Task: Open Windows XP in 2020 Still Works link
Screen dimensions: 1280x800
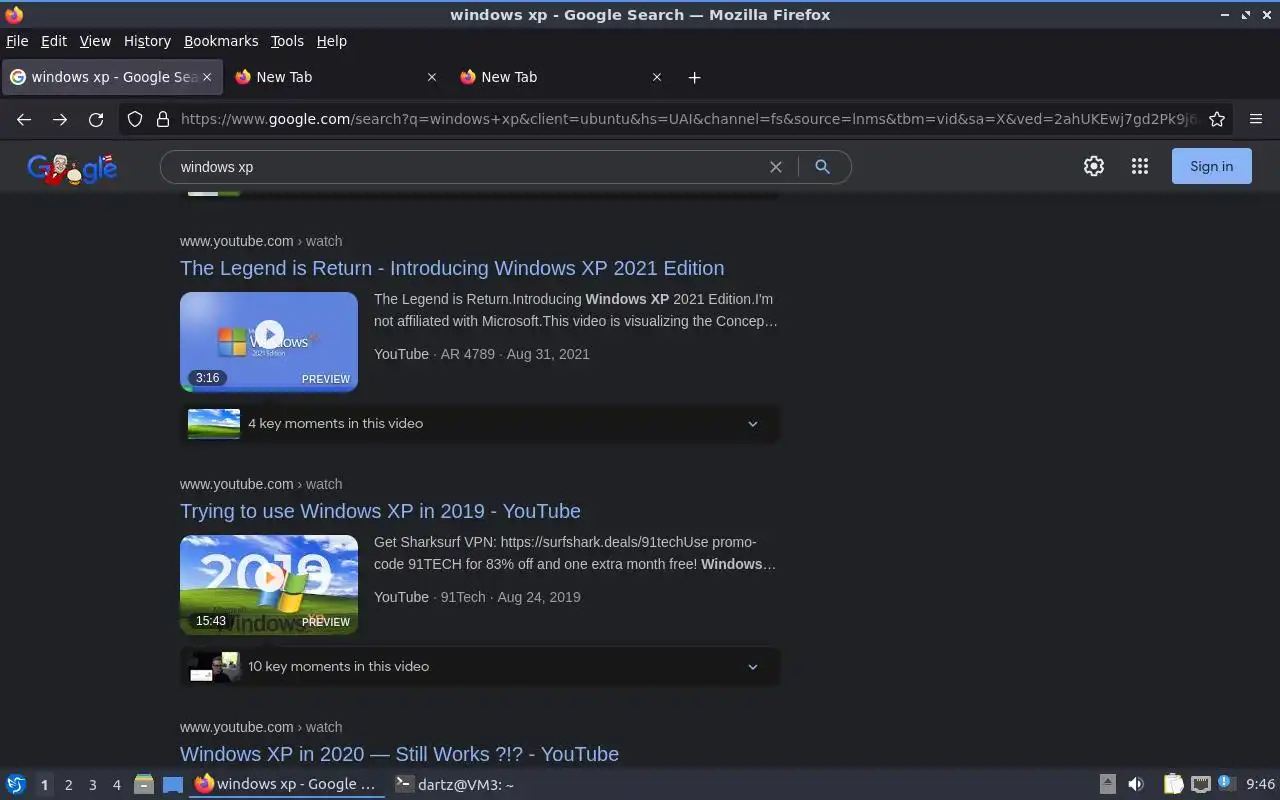Action: (x=399, y=754)
